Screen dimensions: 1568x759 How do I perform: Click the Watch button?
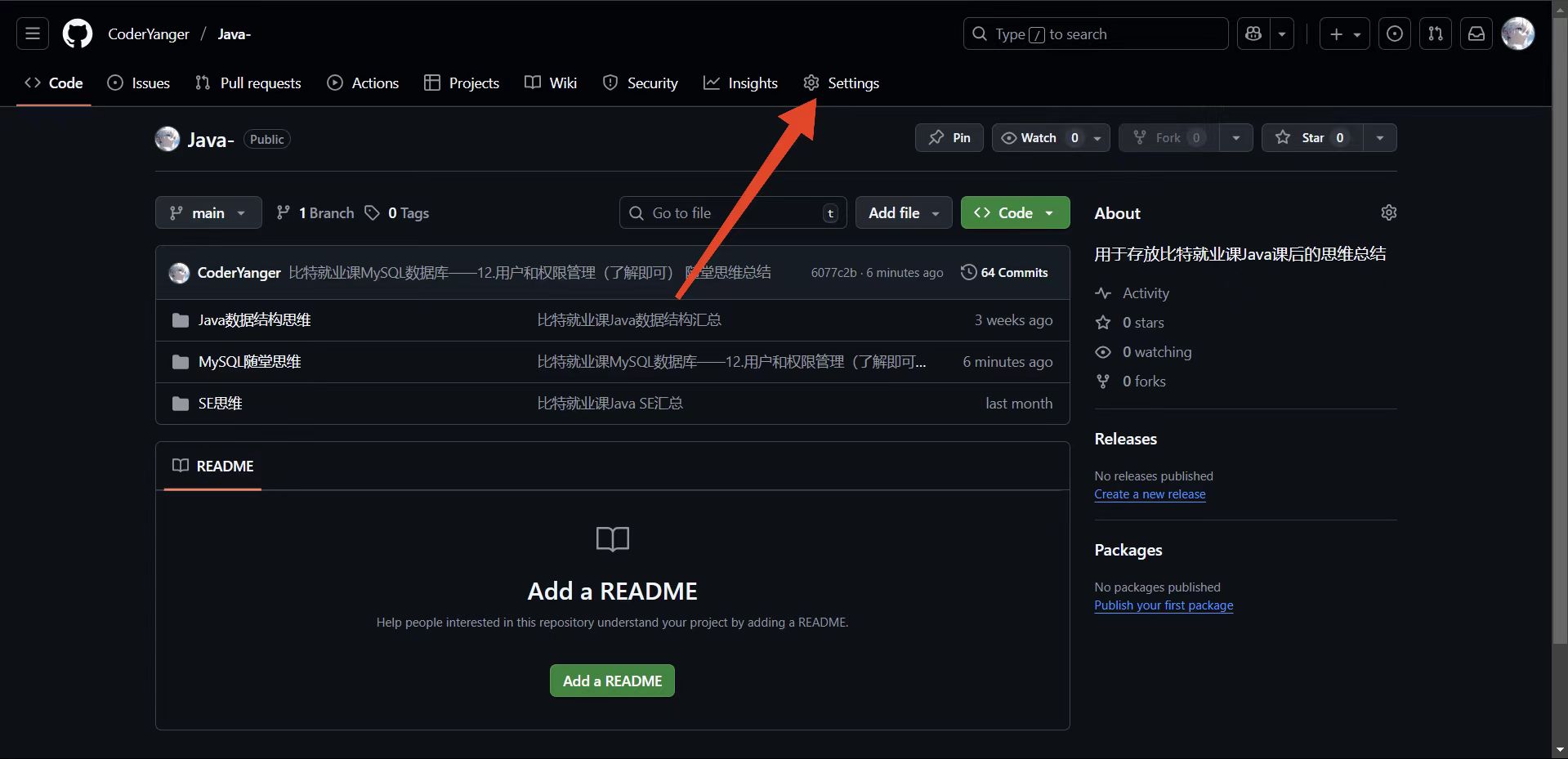(x=1039, y=137)
